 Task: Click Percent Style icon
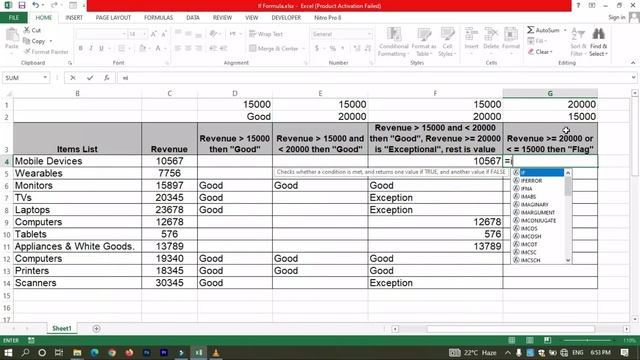tap(333, 48)
